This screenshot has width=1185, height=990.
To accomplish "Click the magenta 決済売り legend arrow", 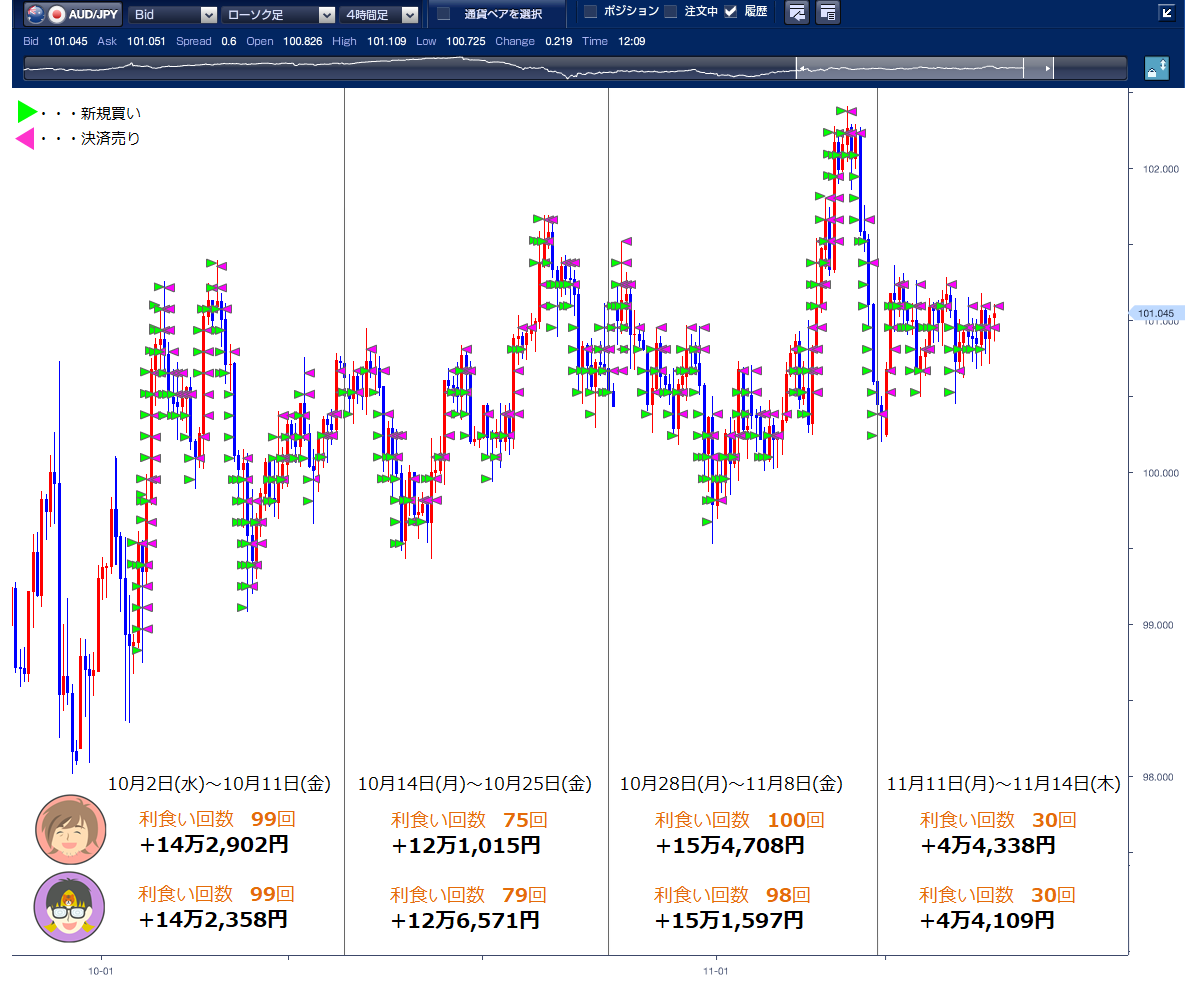I will [x=25, y=138].
